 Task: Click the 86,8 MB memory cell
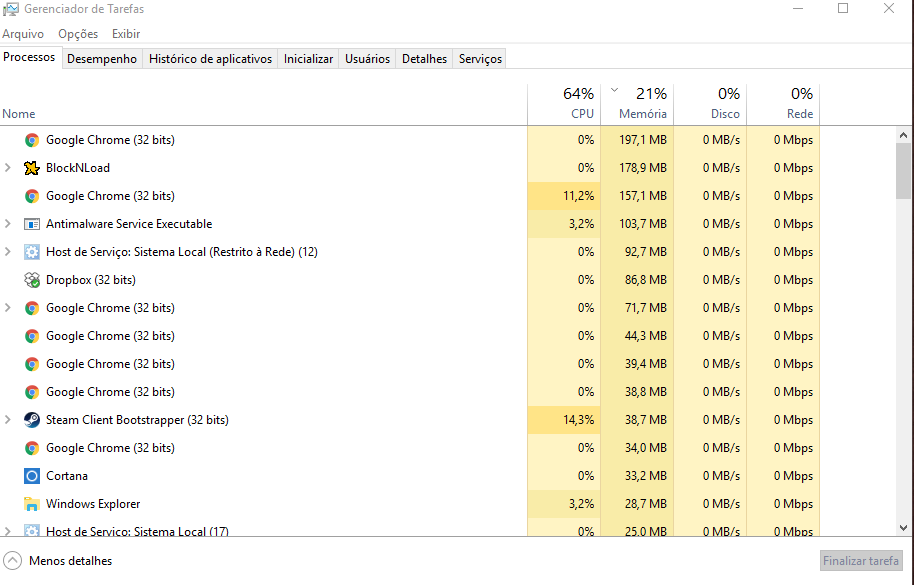[637, 280]
